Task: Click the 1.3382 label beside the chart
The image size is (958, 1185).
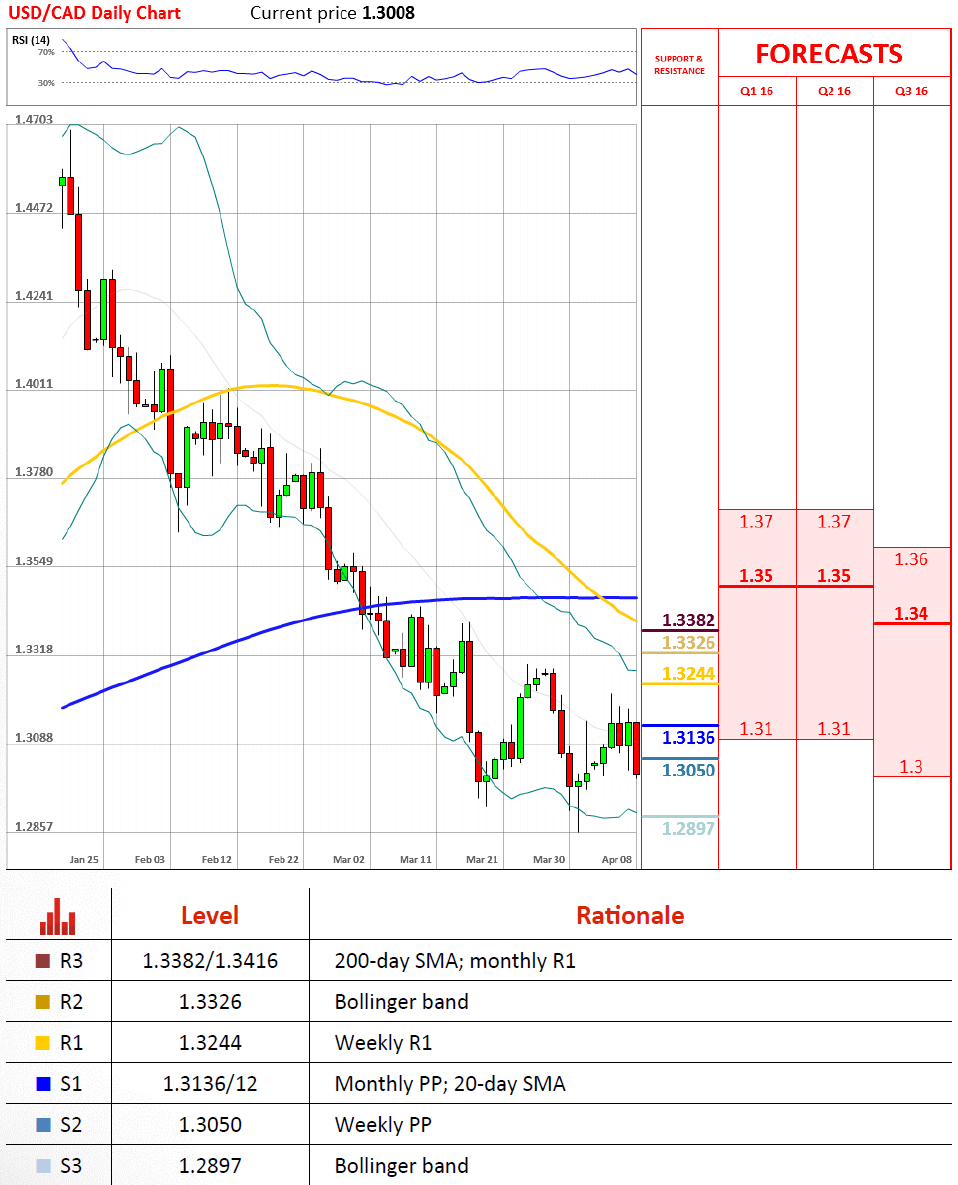Action: point(688,620)
